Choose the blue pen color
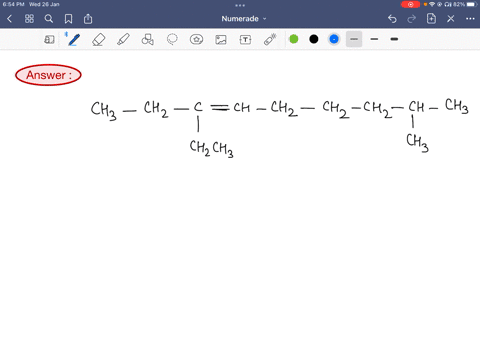The height and width of the screenshot is (360, 480). coord(334,39)
